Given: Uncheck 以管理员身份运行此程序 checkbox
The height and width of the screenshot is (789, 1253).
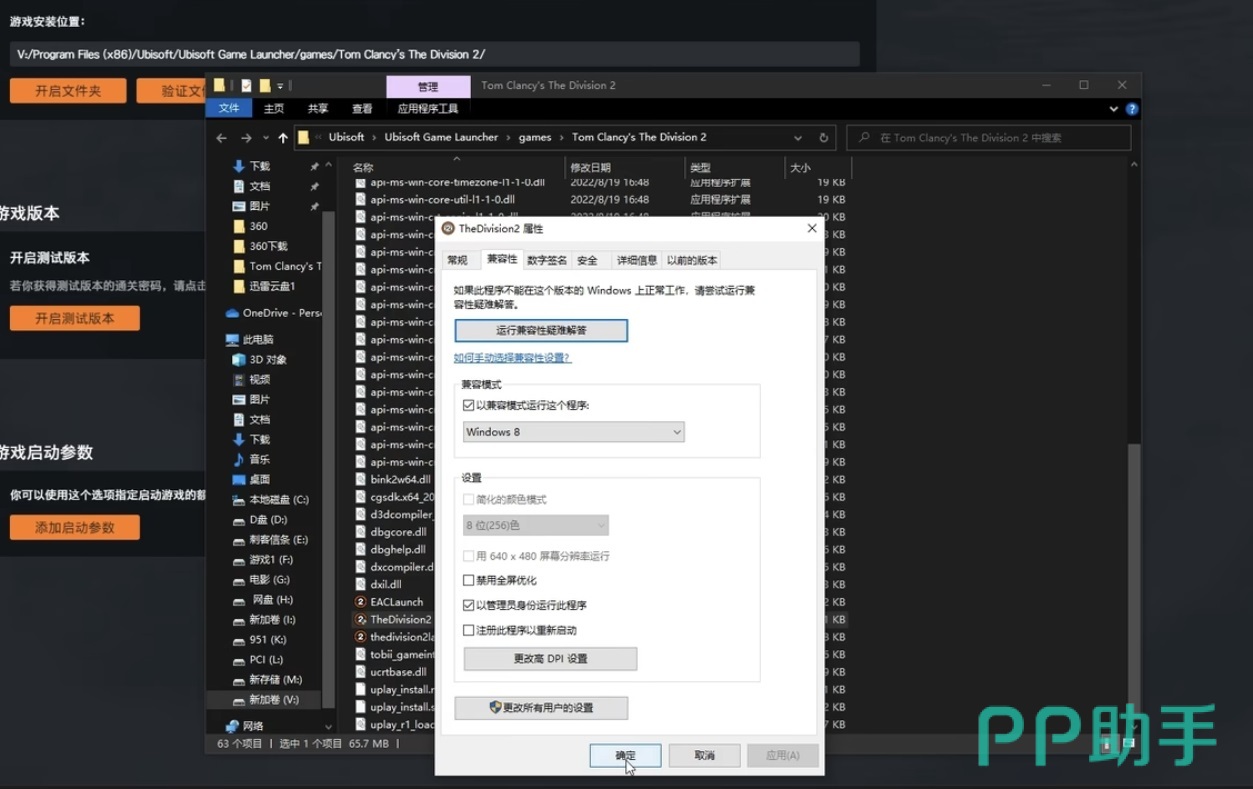Looking at the screenshot, I should point(469,605).
